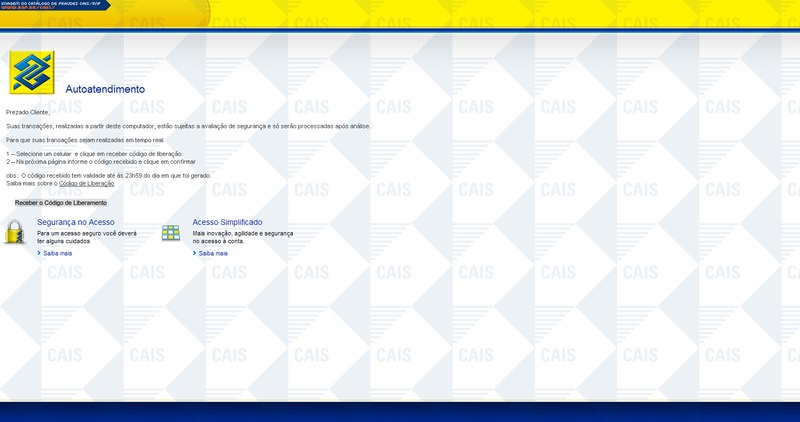This screenshot has height=422, width=800.
Task: Open the Acesso Simplificado heading link
Action: 227,221
